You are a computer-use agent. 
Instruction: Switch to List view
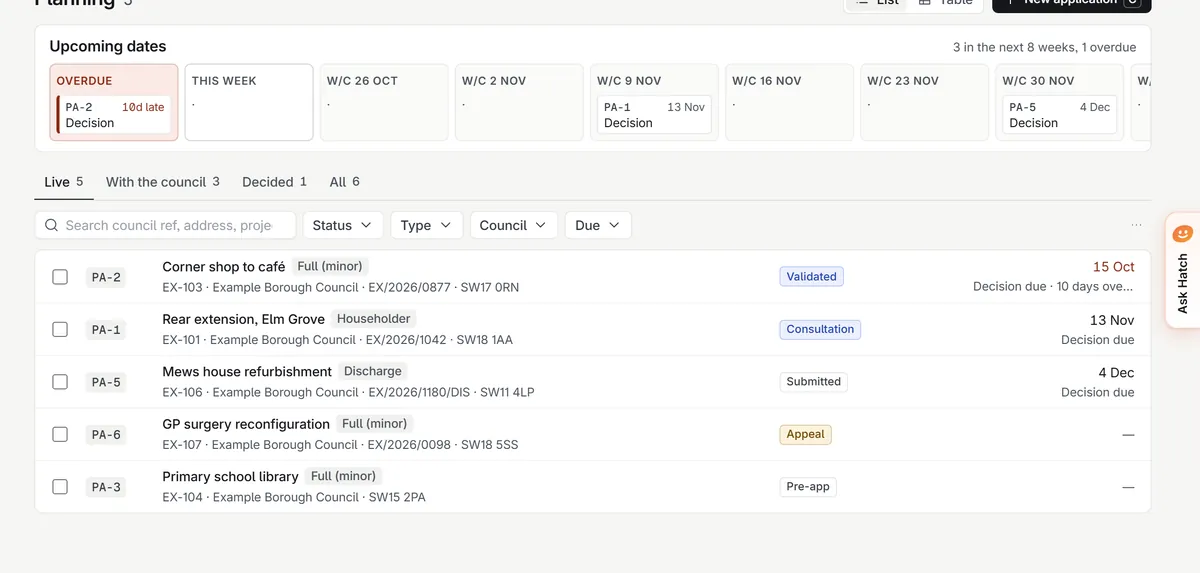pos(878,3)
